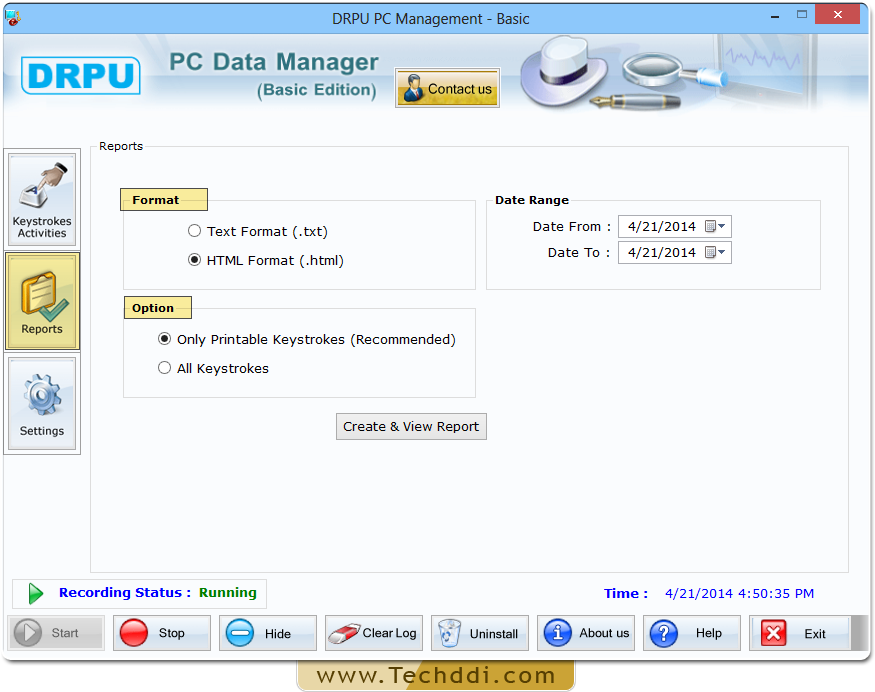Click the Uninstall recycle bin button
This screenshot has height=692, width=875.
480,633
